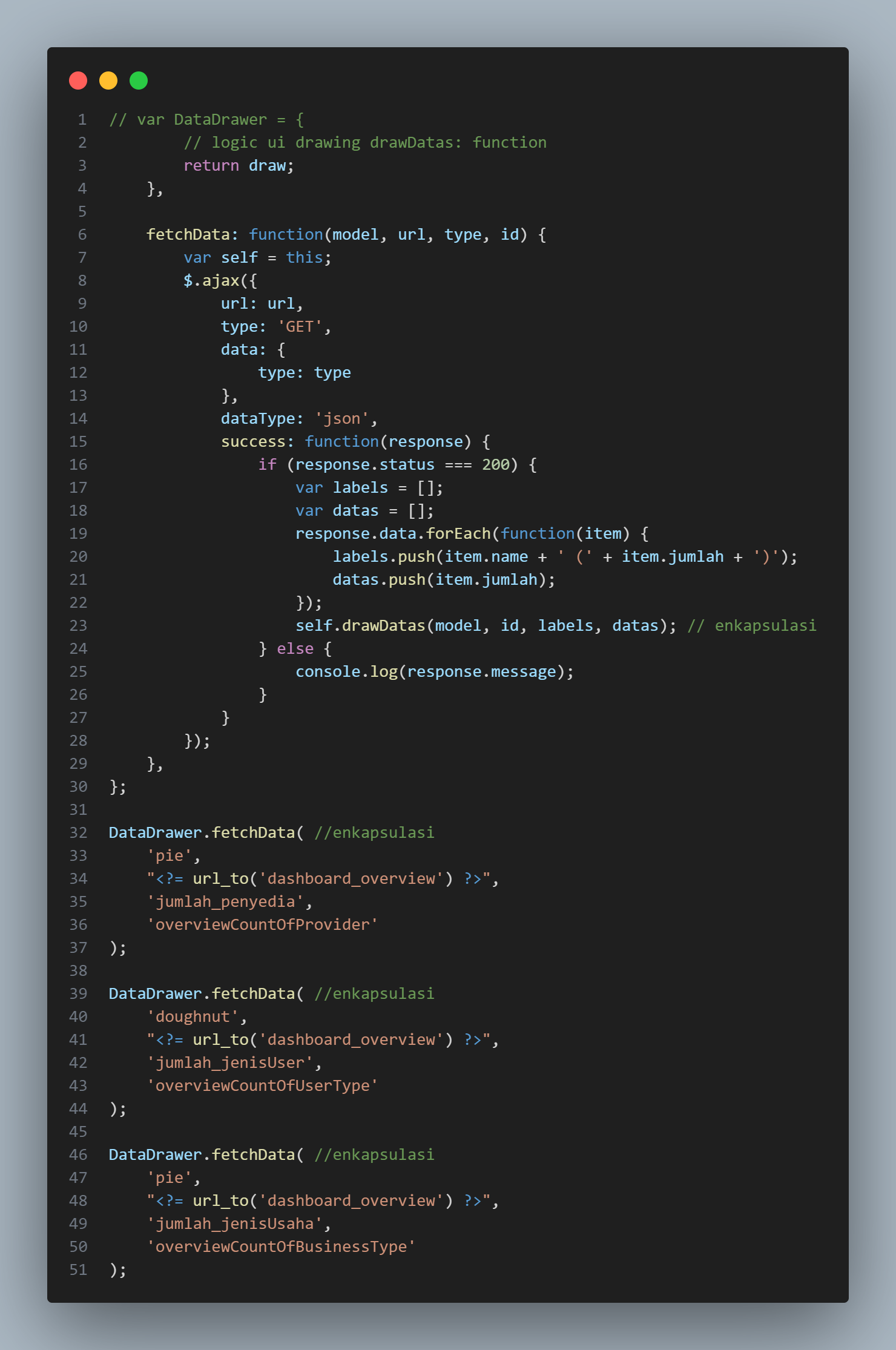Click 'overviewCountOfUserType' string
Image resolution: width=896 pixels, height=1350 pixels.
[262, 1086]
